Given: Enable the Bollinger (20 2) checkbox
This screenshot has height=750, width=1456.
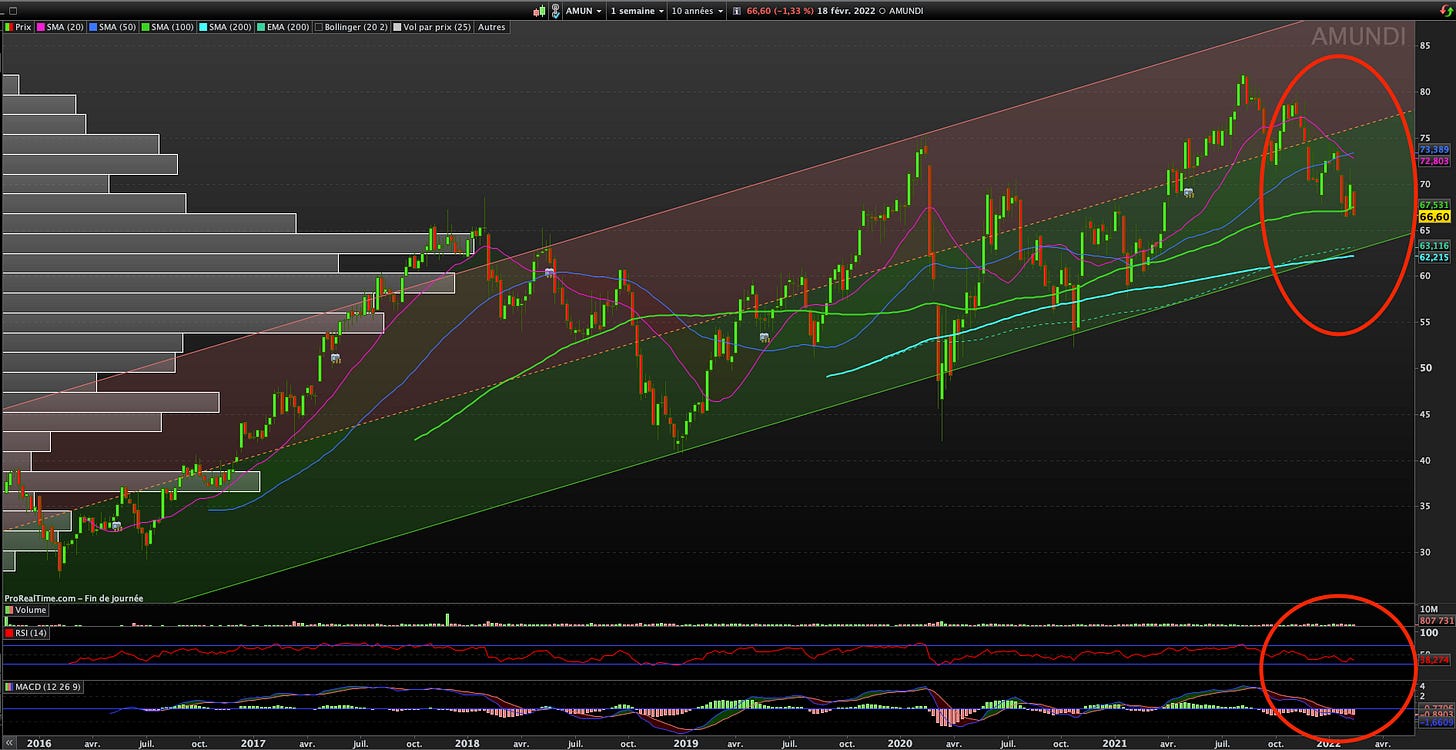Looking at the screenshot, I should (320, 27).
